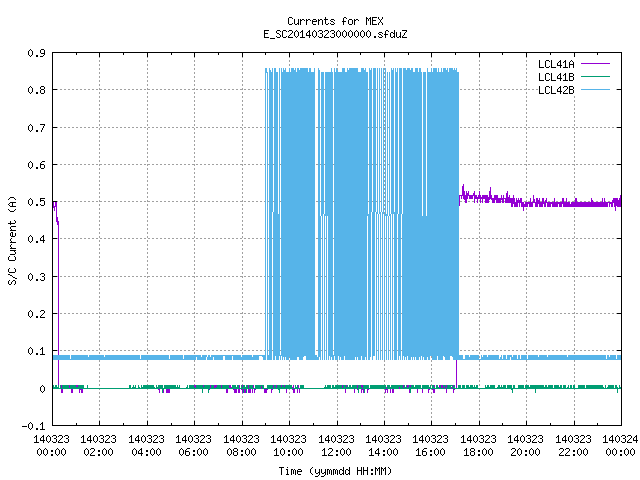
Task: Click the LCL42B legend label
Action: tap(556, 90)
